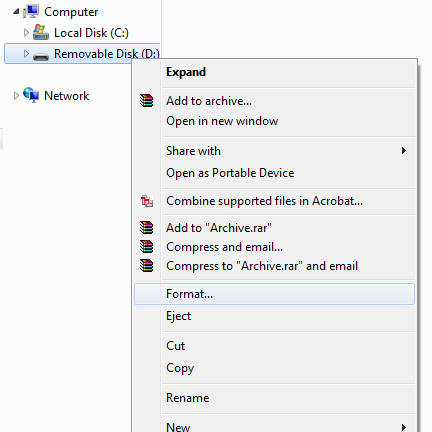This screenshot has height=432, width=432.
Task: Collapse the Computer tree node arrow
Action: 16,12
